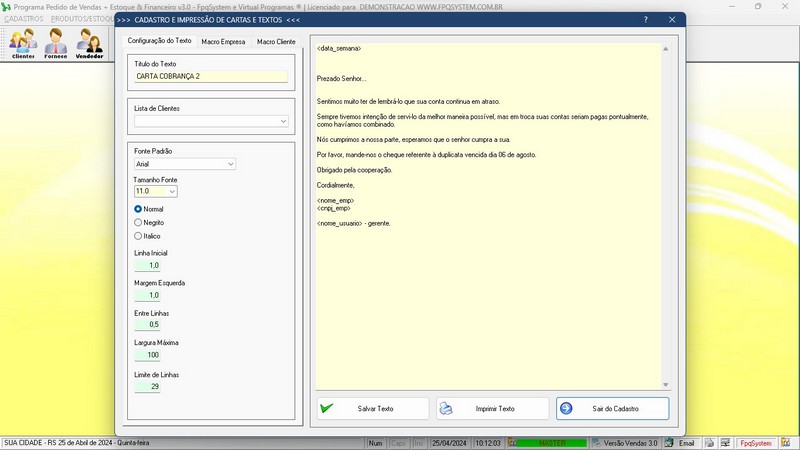The height and width of the screenshot is (450, 800).
Task: Click the text editor scroll up arrow
Action: point(665,49)
